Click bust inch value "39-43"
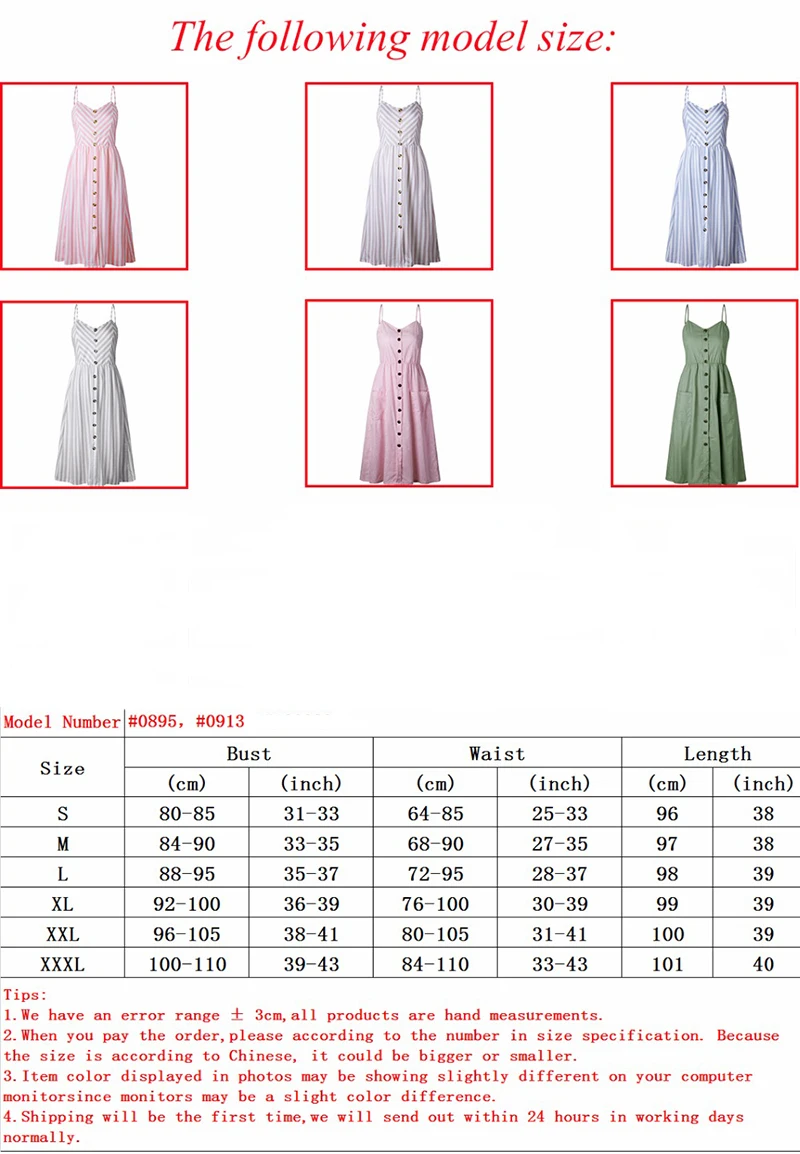Screen dimensions: 800x1154 click(x=311, y=965)
